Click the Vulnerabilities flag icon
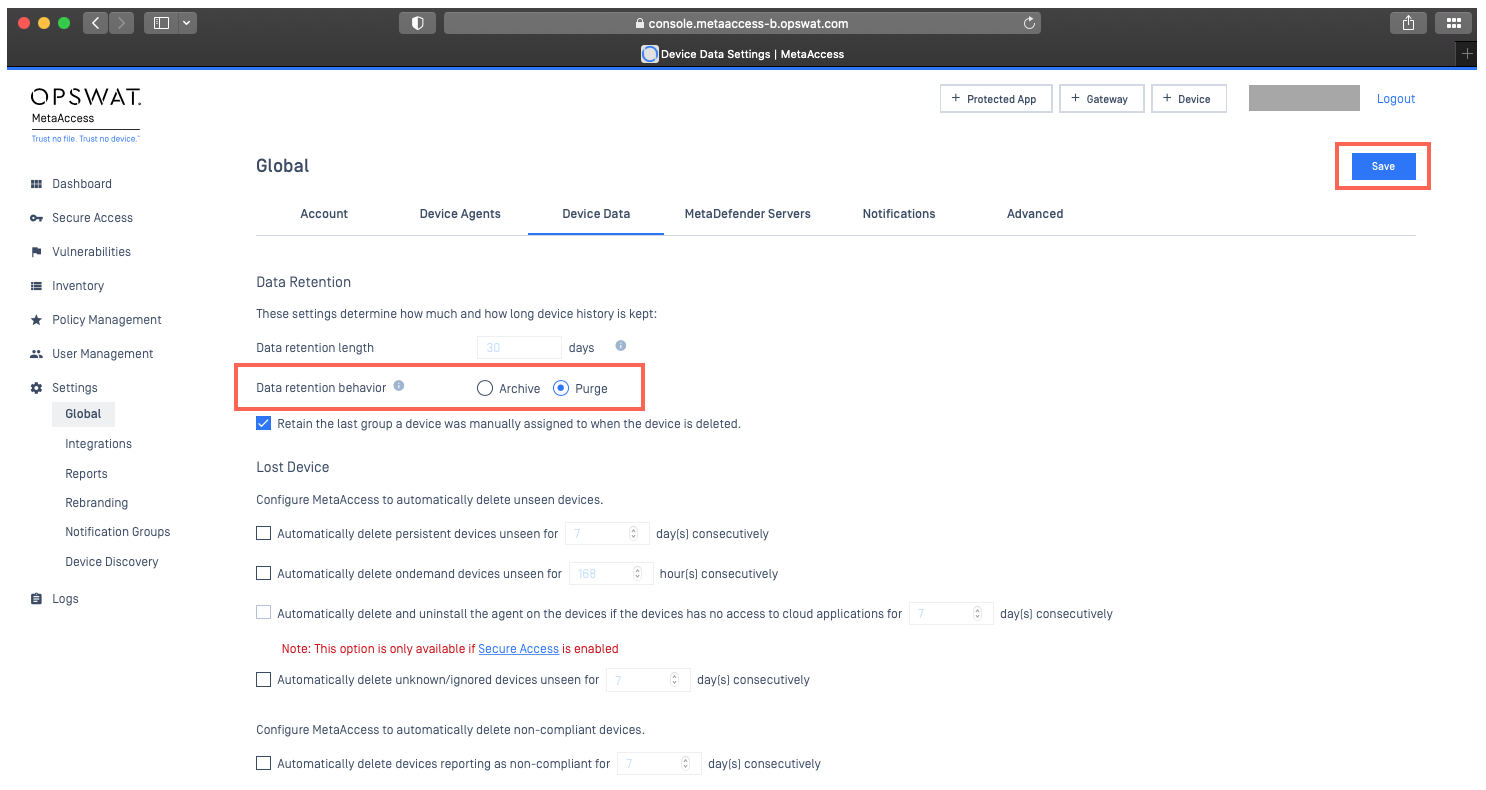The width and height of the screenshot is (1486, 790). click(37, 252)
